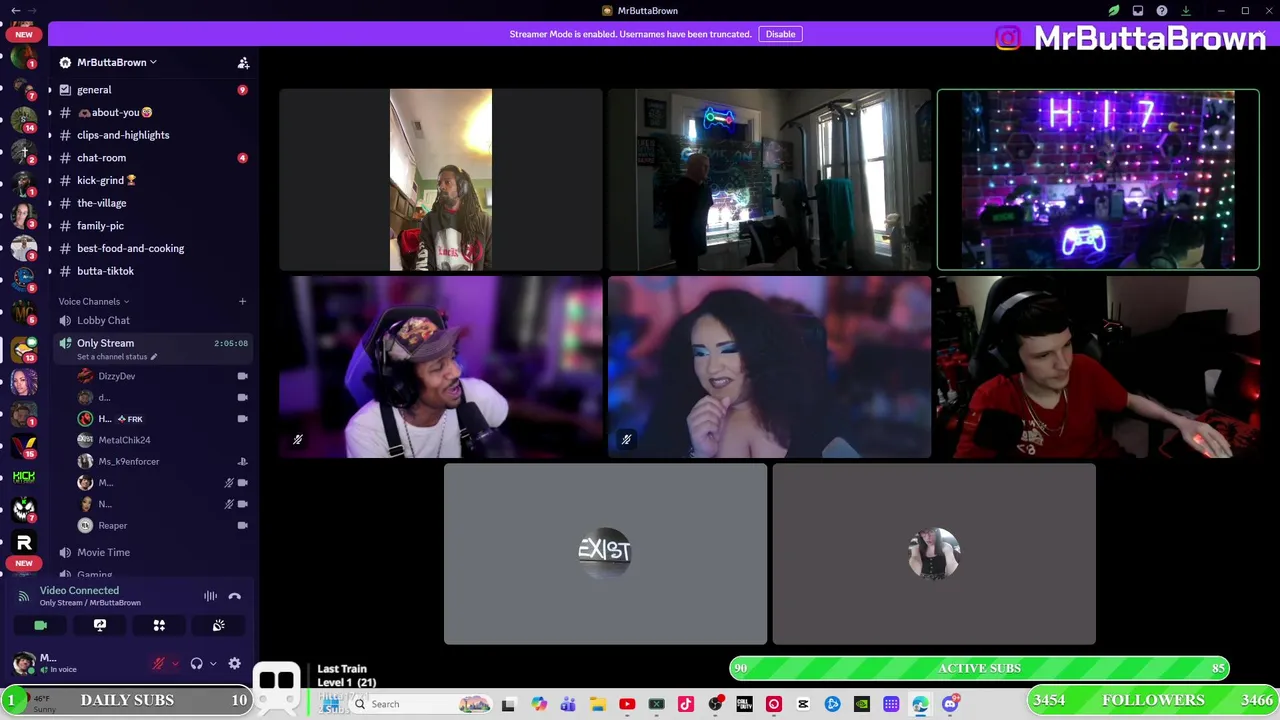Viewport: 1280px width, 720px height.
Task: Open the Discord help icon
Action: pos(1162,11)
